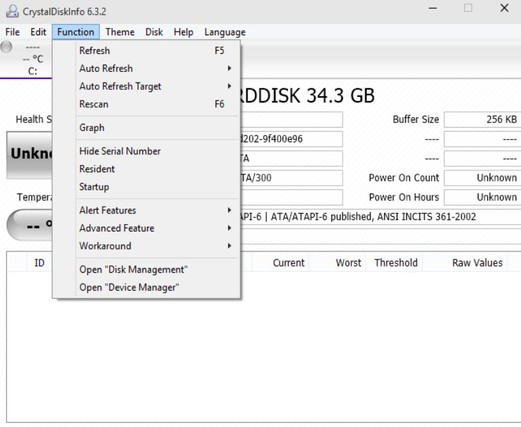521x427 pixels.
Task: Expand the Advanced Feature submenu
Action: (147, 228)
